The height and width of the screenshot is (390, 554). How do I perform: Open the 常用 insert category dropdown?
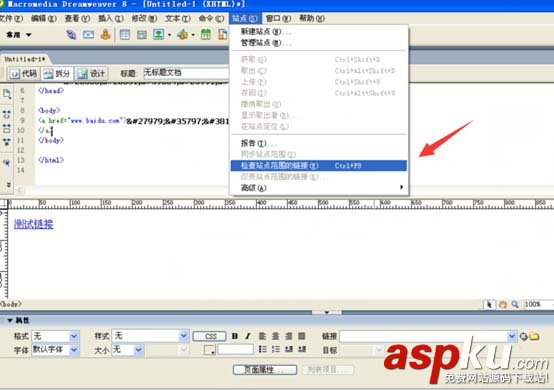[19, 35]
